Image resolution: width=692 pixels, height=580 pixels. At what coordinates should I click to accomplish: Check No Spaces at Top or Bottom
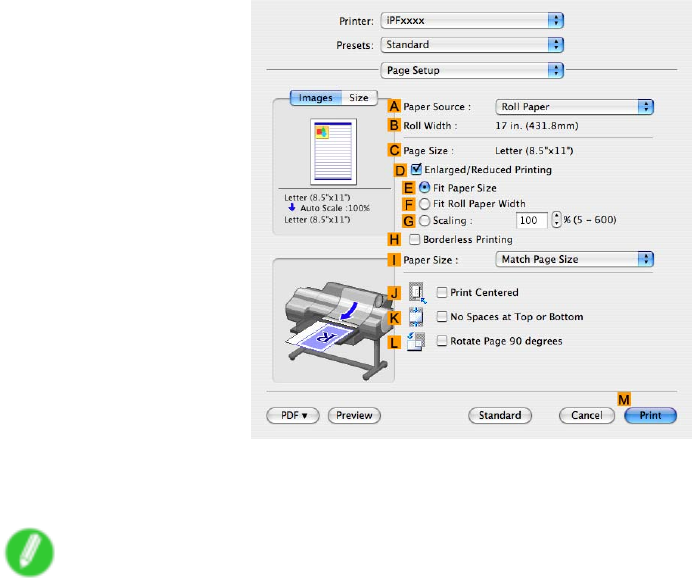[441, 316]
